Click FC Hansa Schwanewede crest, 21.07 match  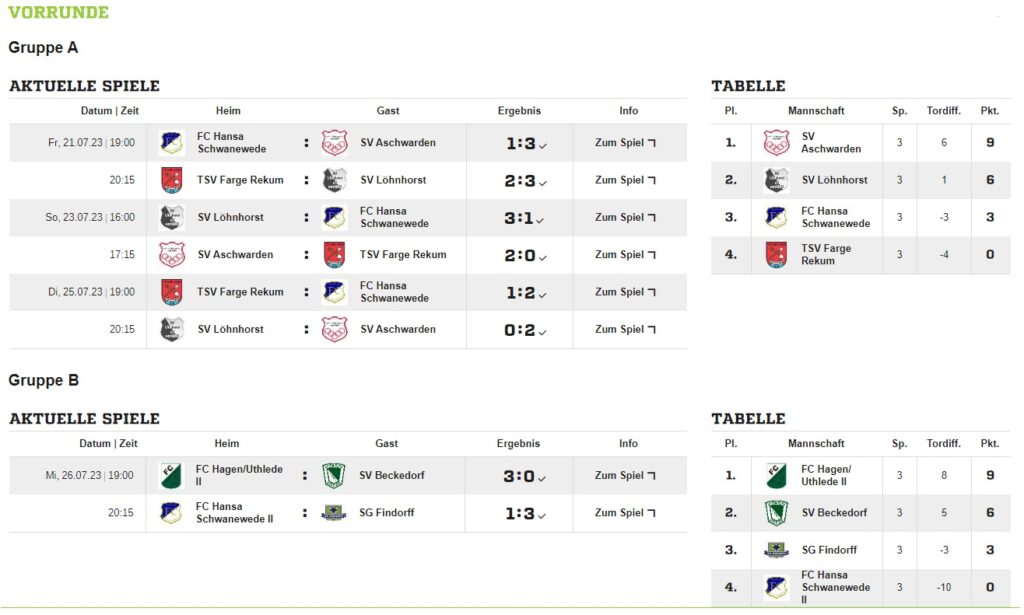(172, 143)
